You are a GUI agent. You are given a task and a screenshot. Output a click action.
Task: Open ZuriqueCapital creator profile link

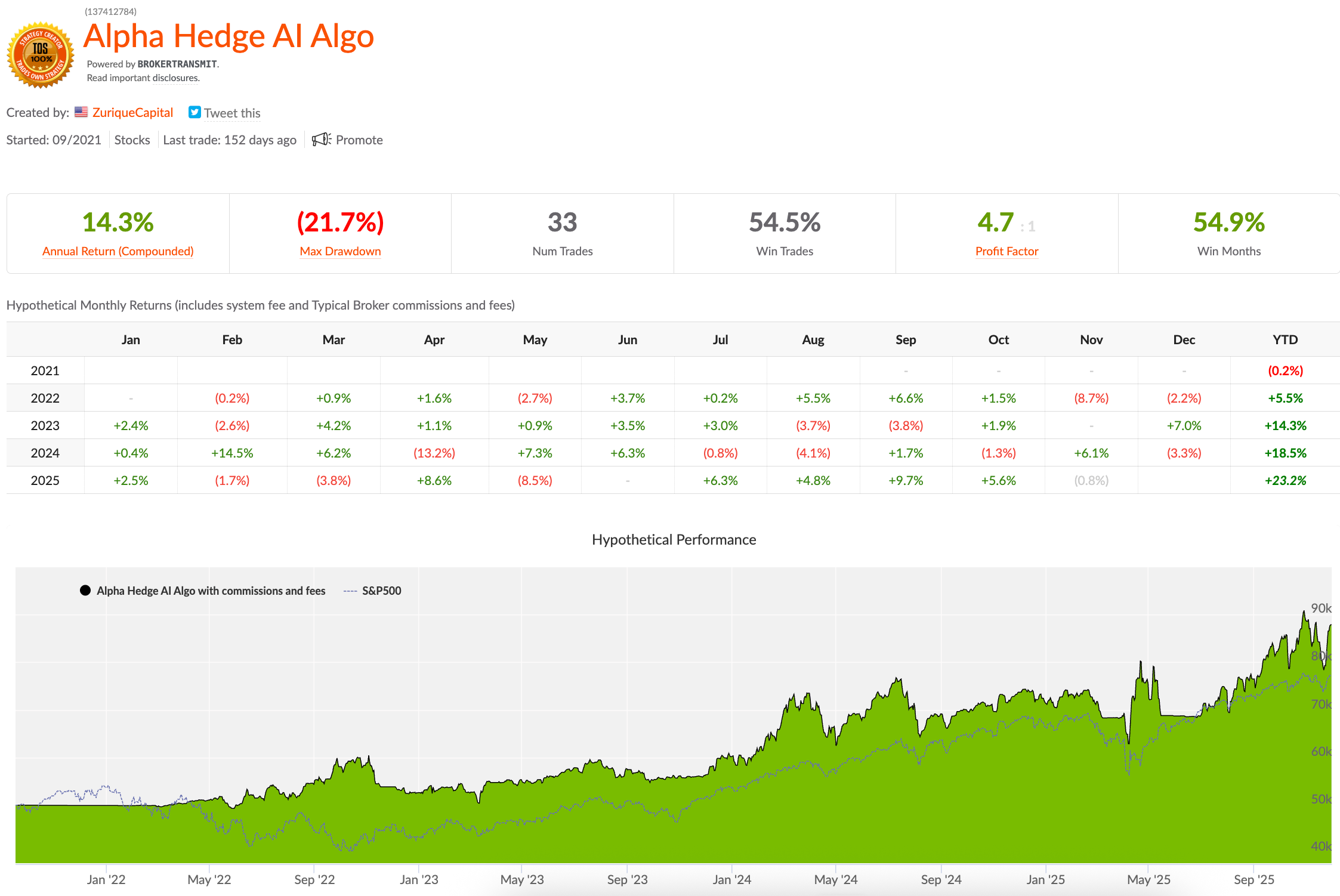(132, 113)
